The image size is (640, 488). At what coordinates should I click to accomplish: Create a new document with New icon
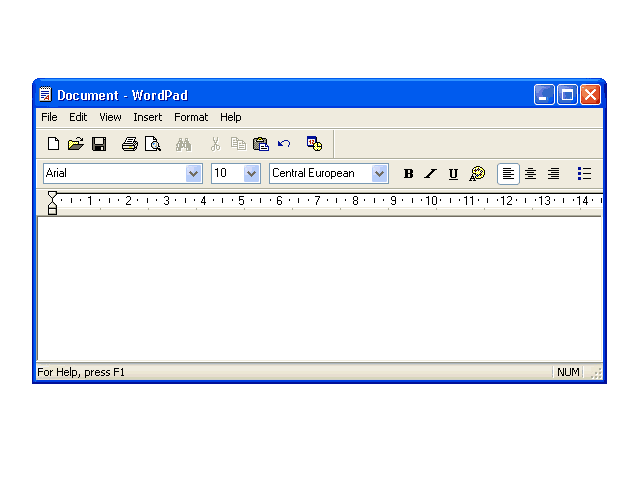[x=53, y=144]
